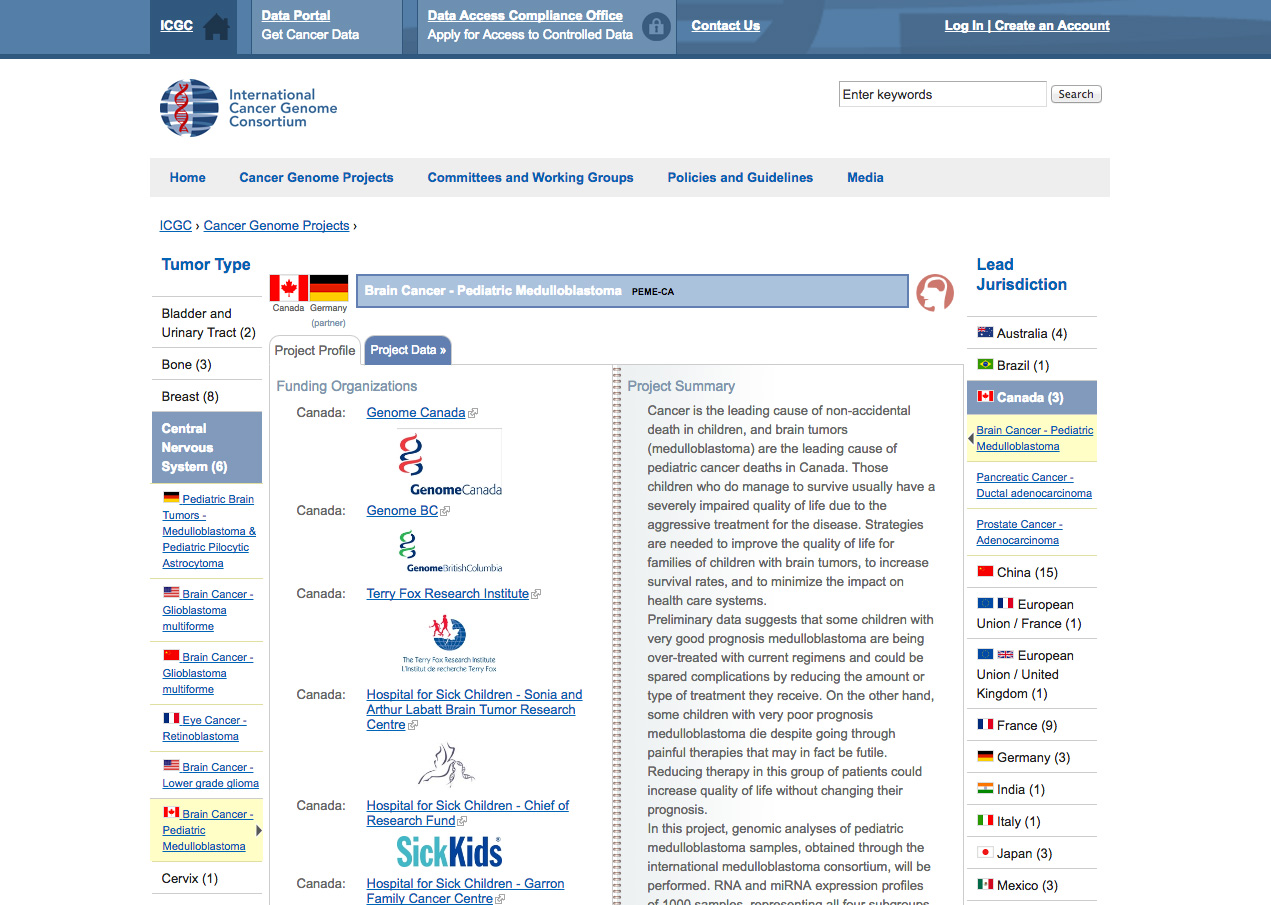Screen dimensions: 1271x905
Task: Click the Genome British Columbia logo
Action: 449,552
